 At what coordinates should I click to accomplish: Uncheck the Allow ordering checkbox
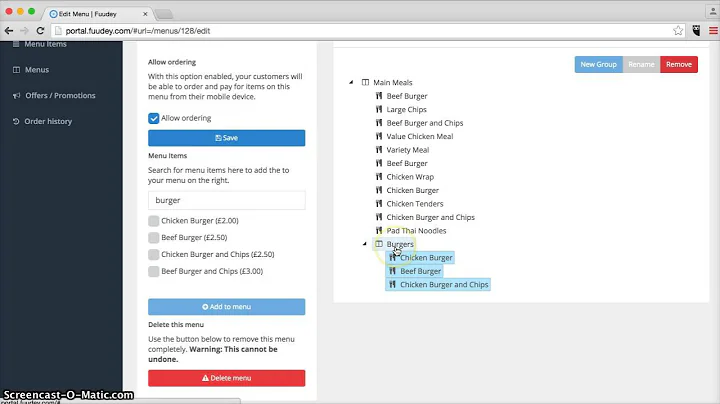click(x=153, y=118)
